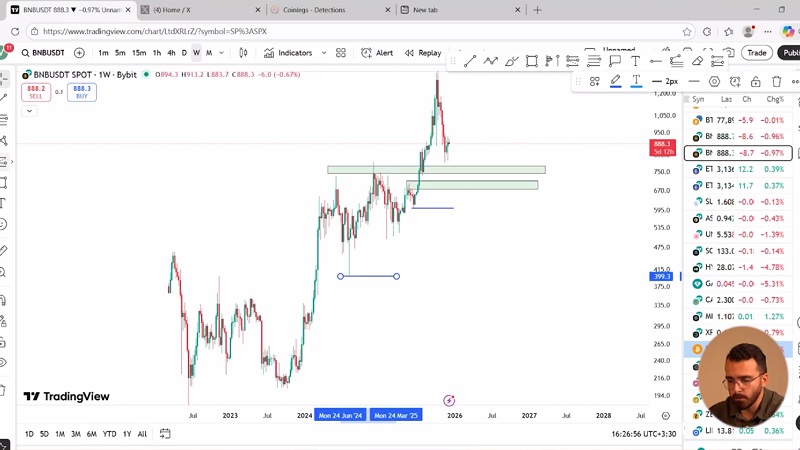
Task: Choose the text tool in floating toolbar
Action: click(x=635, y=61)
